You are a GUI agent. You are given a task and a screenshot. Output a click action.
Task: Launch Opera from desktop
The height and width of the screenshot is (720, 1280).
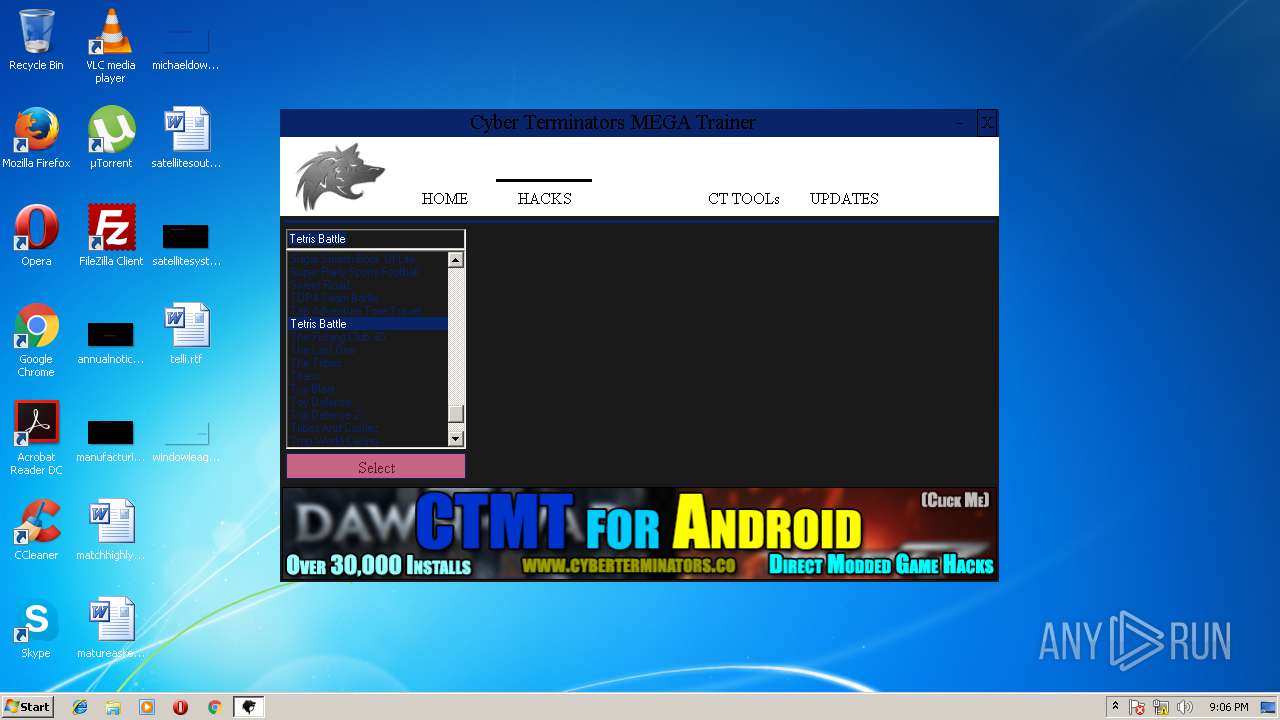pyautogui.click(x=36, y=236)
